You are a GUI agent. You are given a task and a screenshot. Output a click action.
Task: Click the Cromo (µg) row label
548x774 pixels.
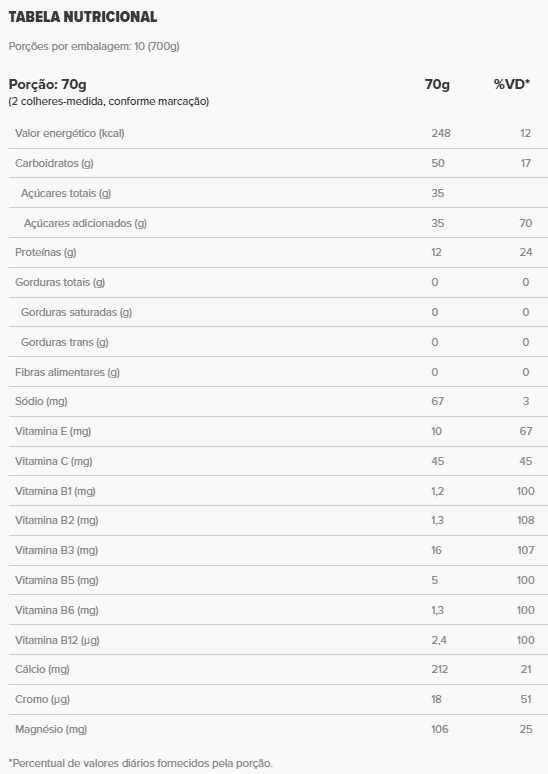click(42, 699)
